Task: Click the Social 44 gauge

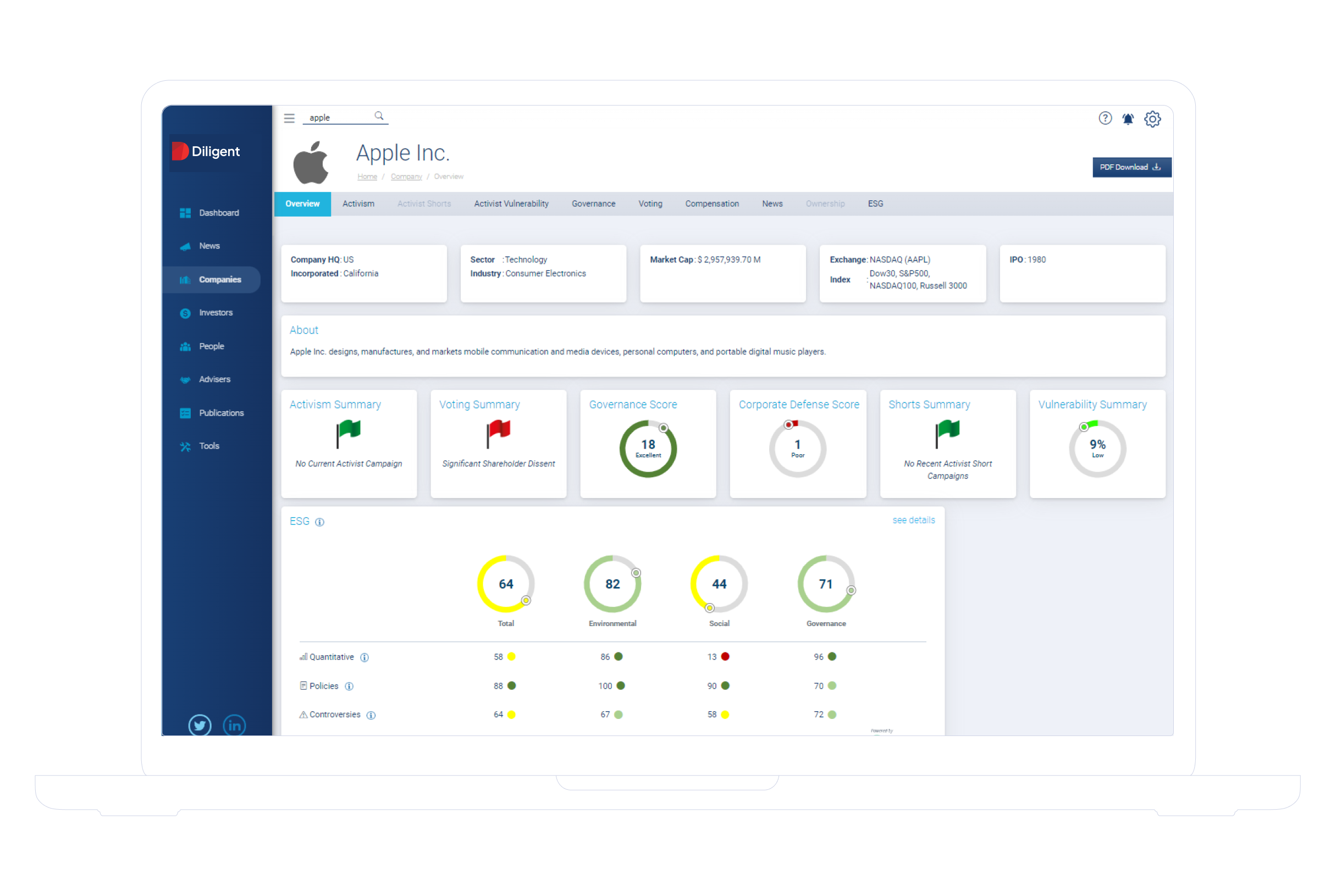Action: (x=719, y=584)
